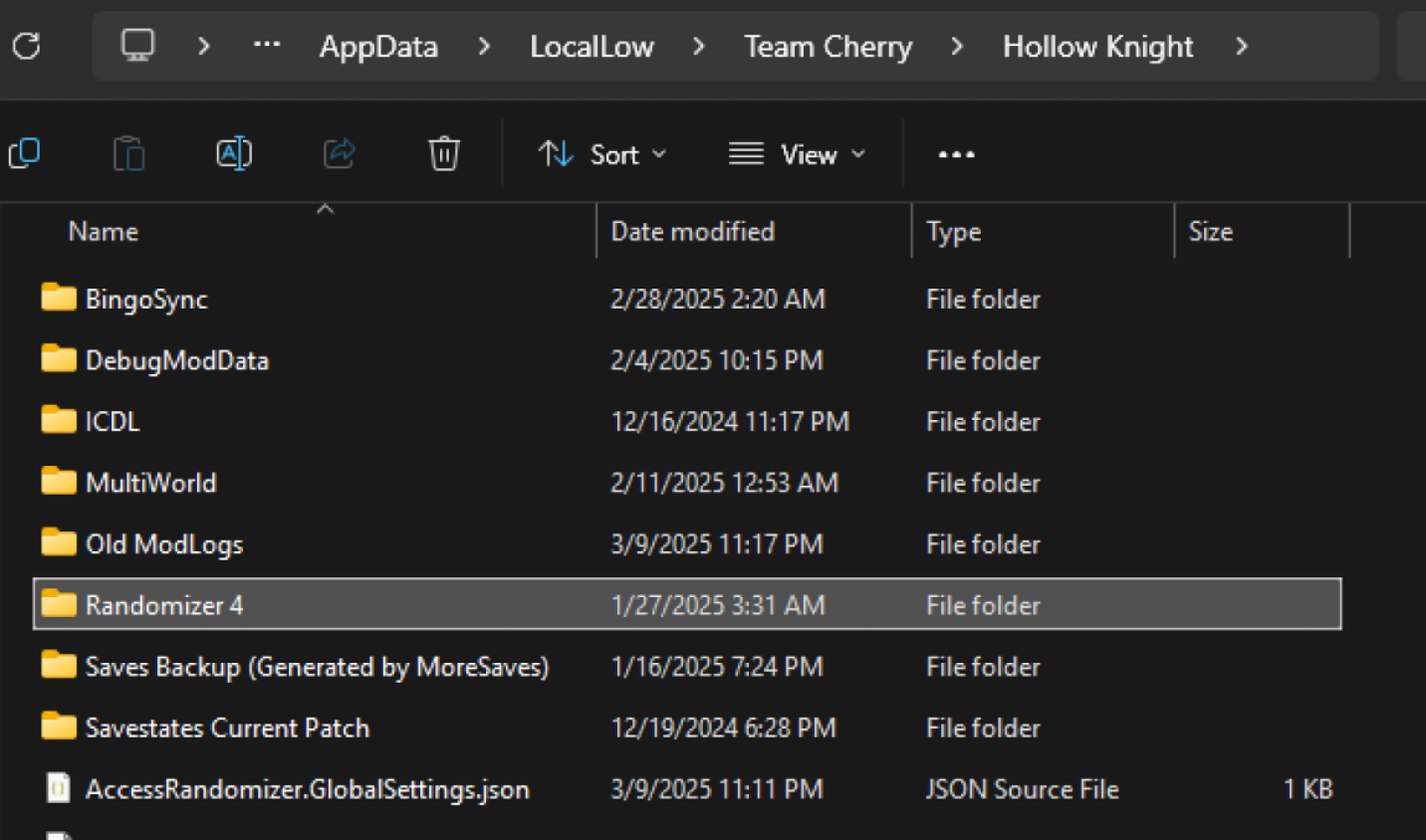This screenshot has height=840, width=1426.
Task: Expand the chevron after Hollow Knight breadcrumb
Action: coord(1241,46)
